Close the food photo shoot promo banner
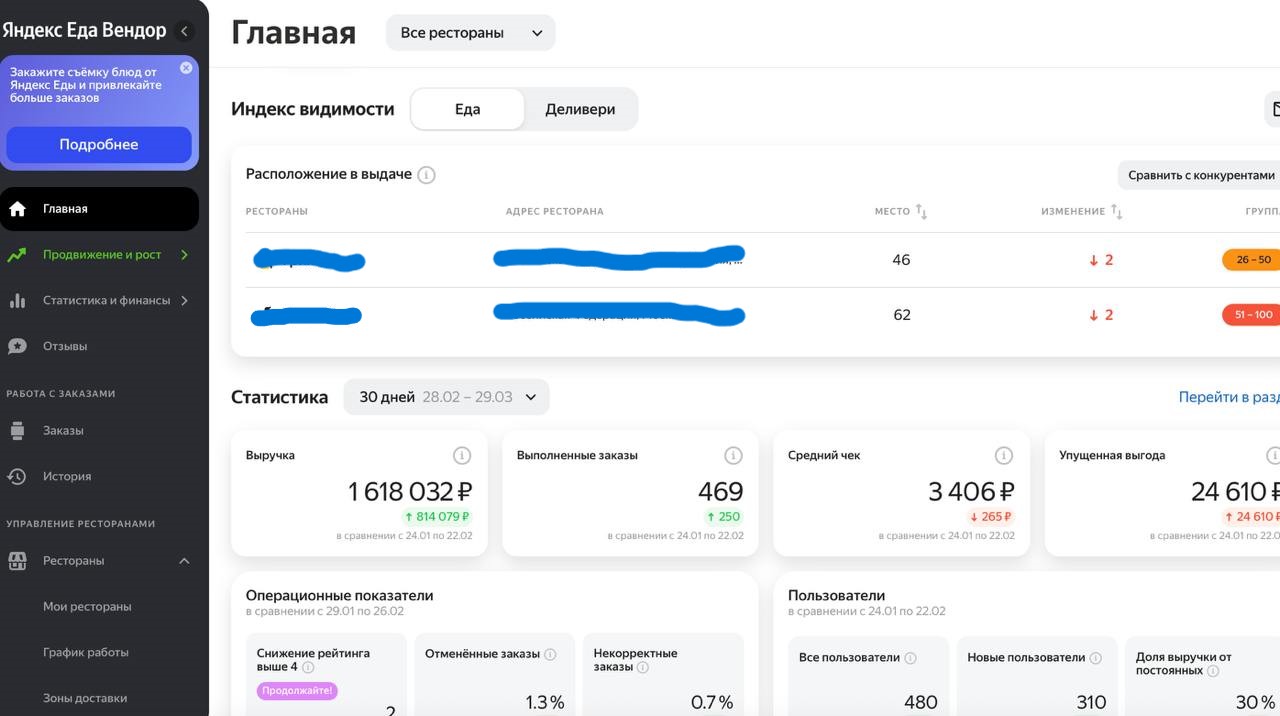This screenshot has width=1280, height=716. pos(186,68)
